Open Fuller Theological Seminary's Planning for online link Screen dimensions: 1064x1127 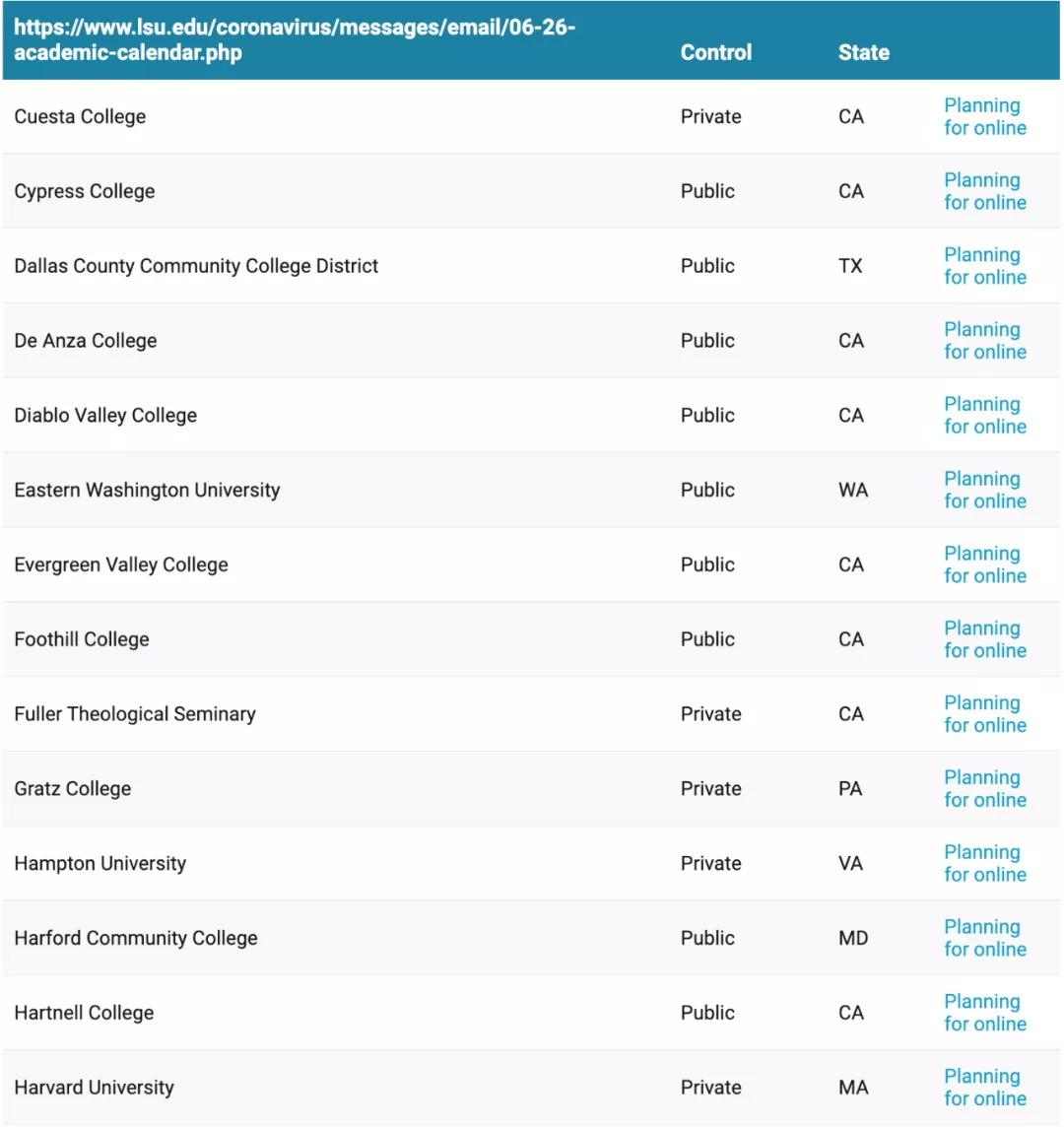(x=984, y=714)
